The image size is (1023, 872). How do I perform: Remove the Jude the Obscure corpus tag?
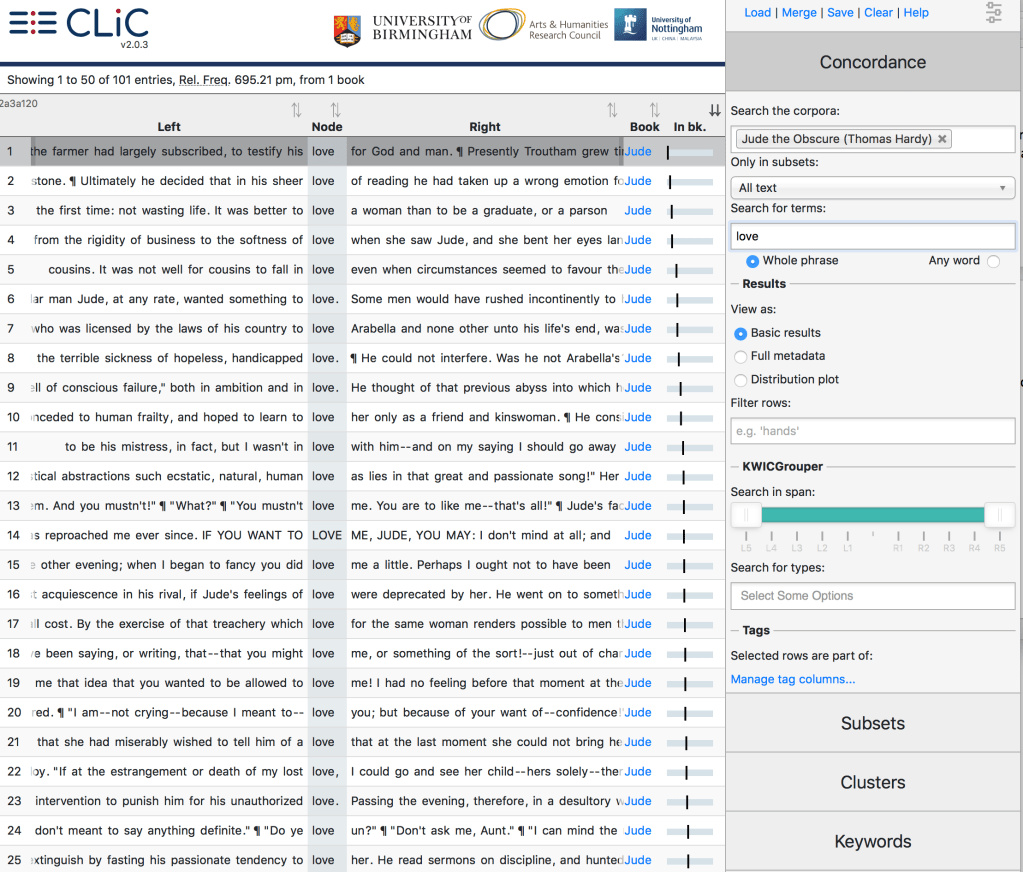point(942,139)
